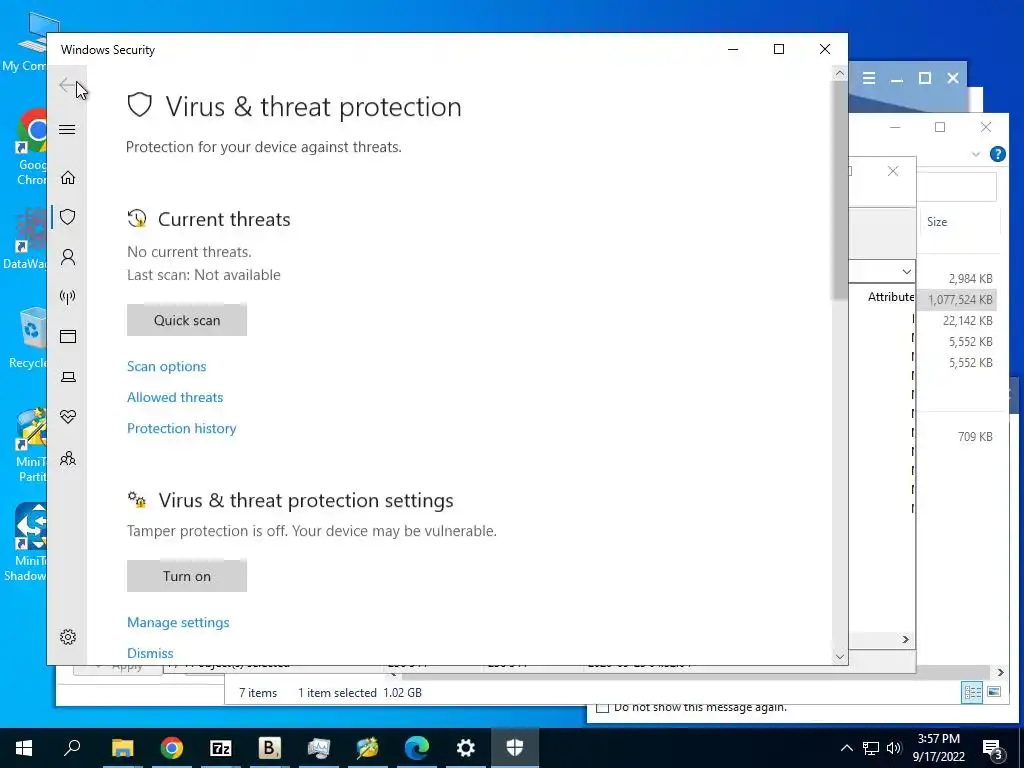The width and height of the screenshot is (1024, 768).
Task: Open Manage settings link
Action: tap(178, 622)
